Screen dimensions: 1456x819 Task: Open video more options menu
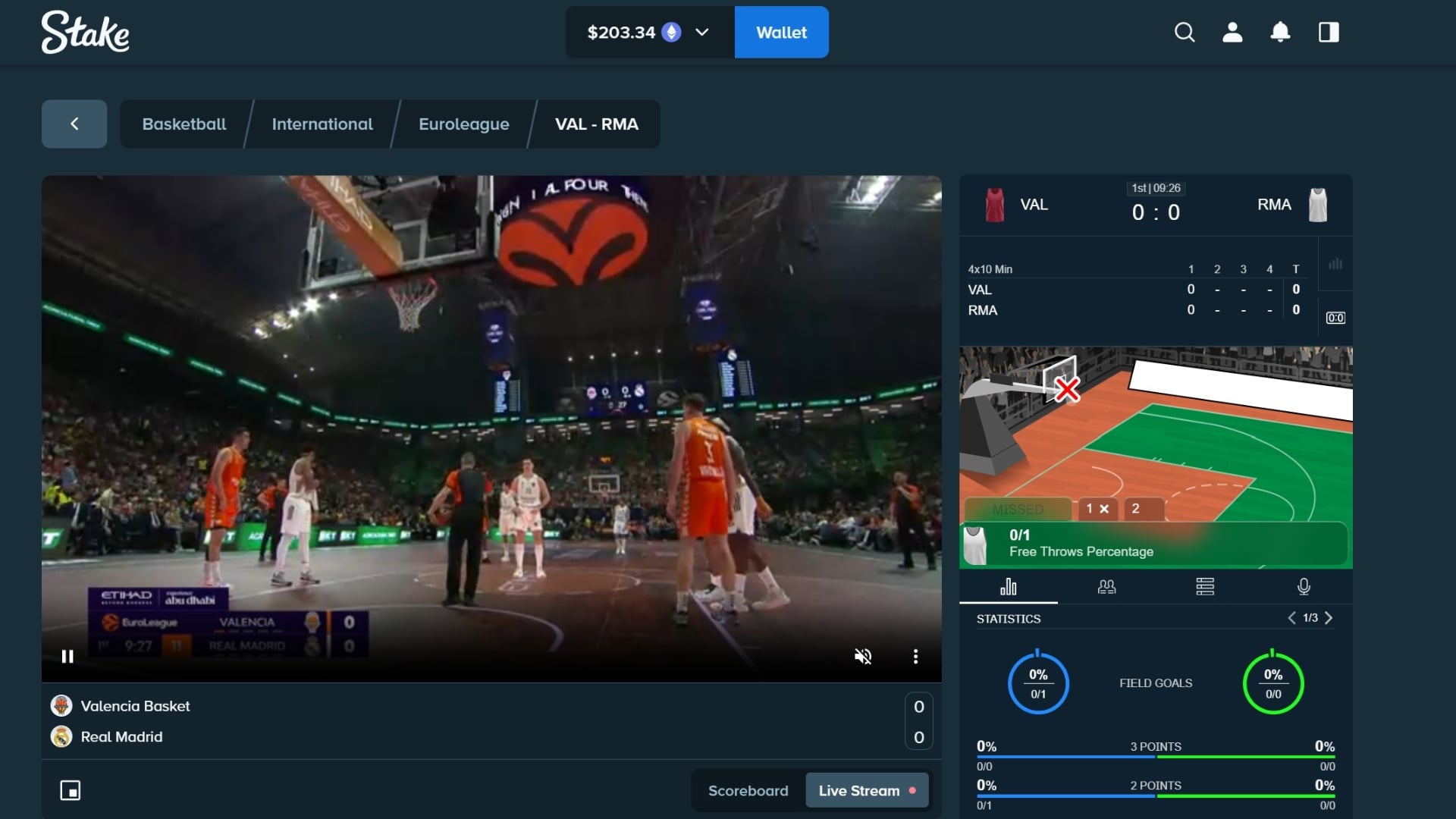tap(915, 656)
